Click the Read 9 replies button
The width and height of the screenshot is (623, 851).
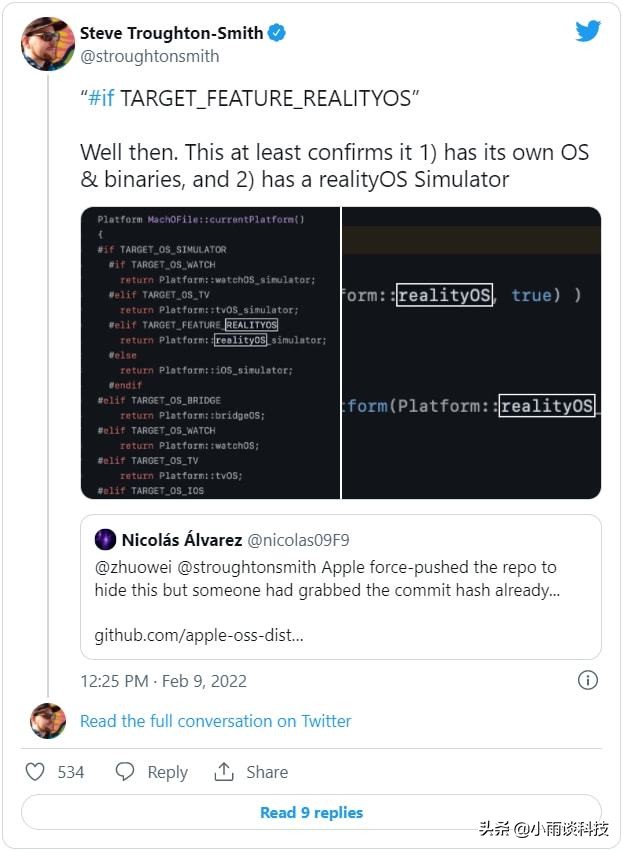tap(311, 812)
